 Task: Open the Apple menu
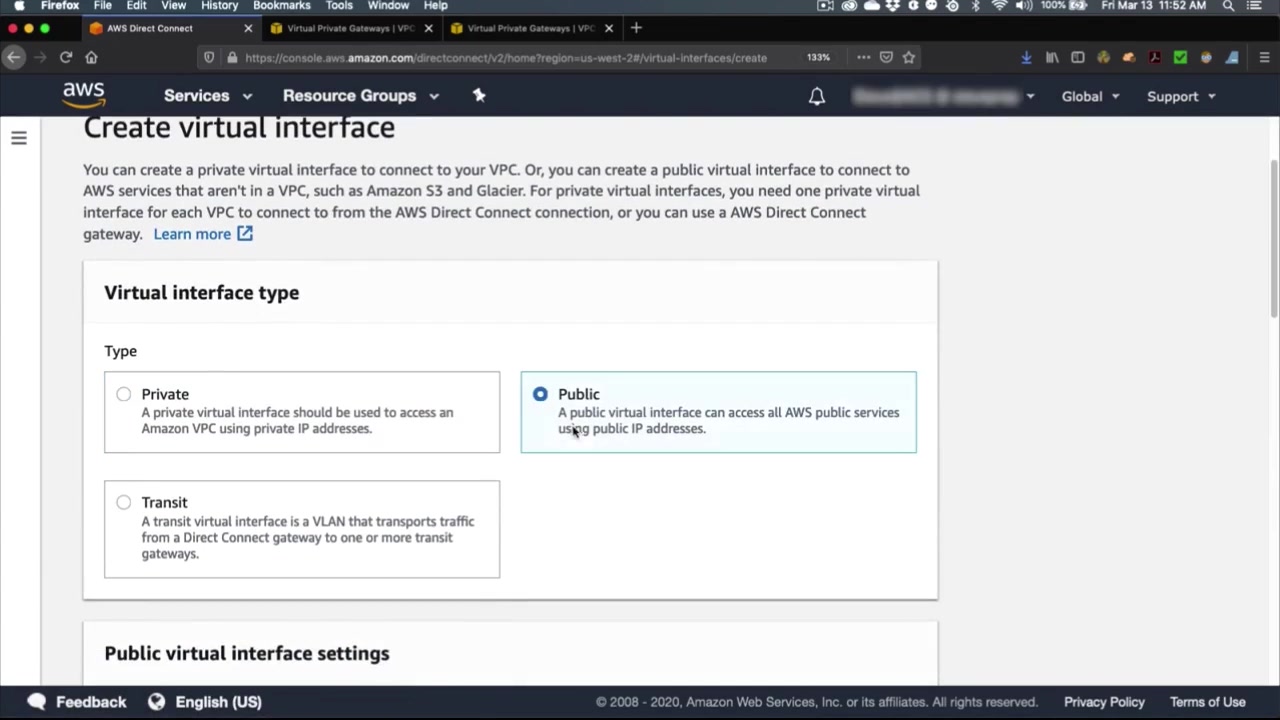click(19, 6)
